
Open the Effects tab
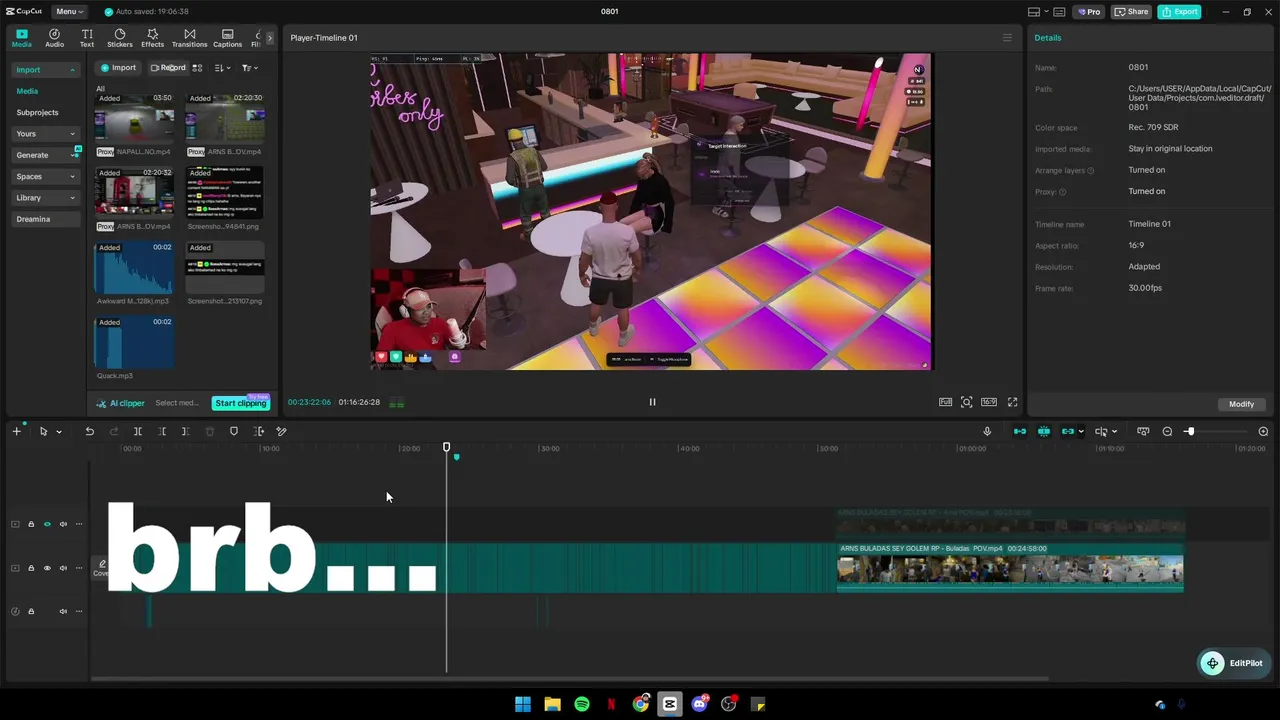point(152,38)
